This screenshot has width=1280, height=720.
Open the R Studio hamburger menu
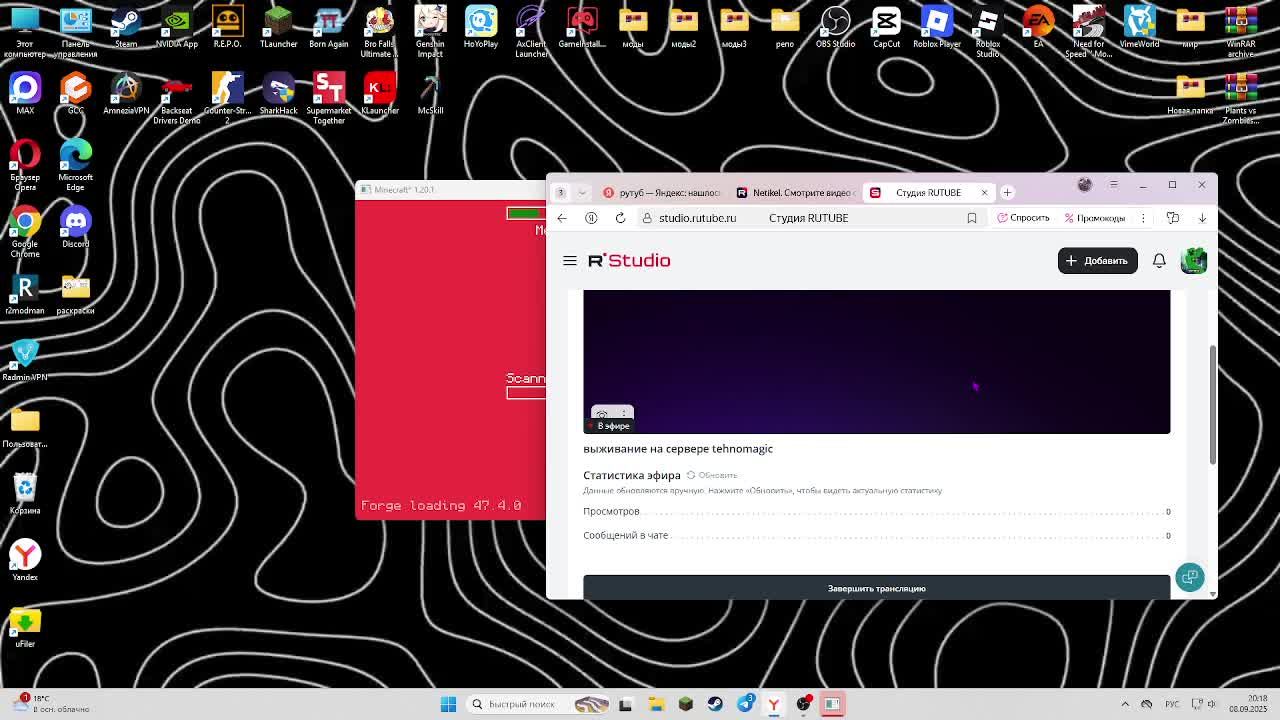coord(570,261)
